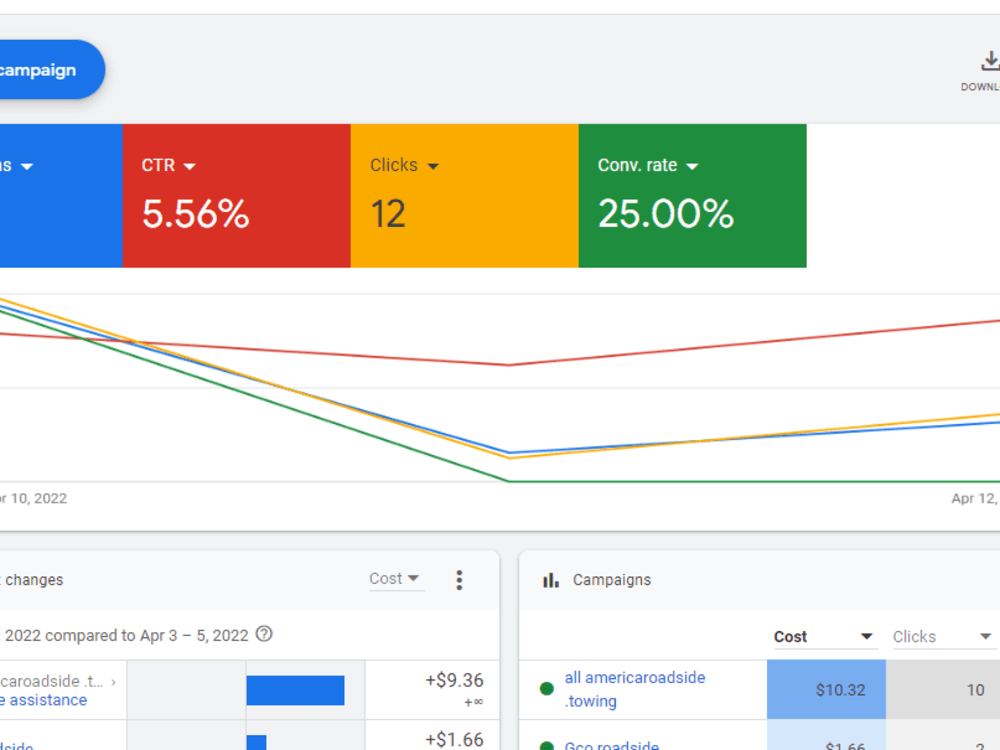Click the Campaigns card title
This screenshot has height=750, width=1000.
pos(612,580)
